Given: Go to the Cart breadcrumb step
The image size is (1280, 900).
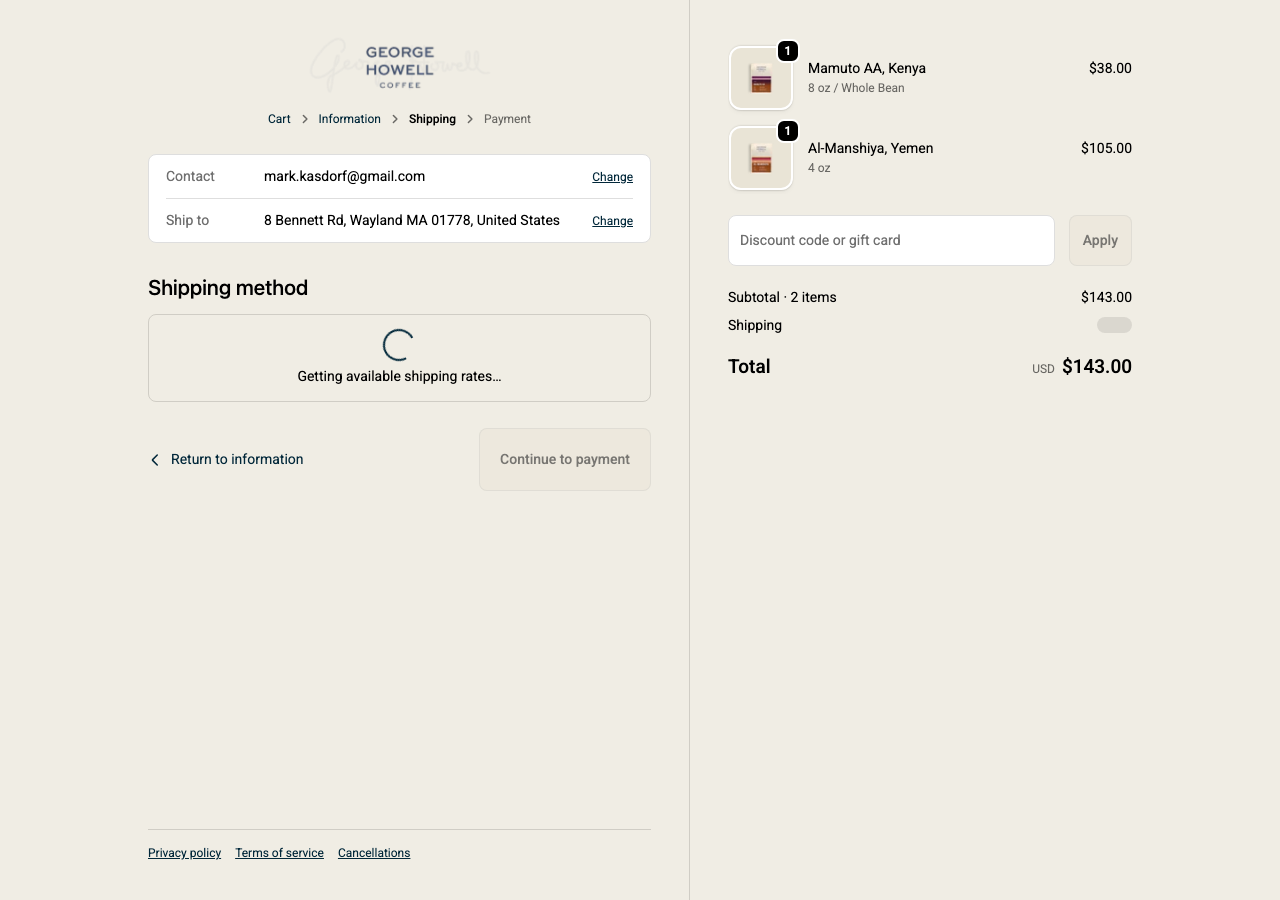Looking at the screenshot, I should point(279,119).
